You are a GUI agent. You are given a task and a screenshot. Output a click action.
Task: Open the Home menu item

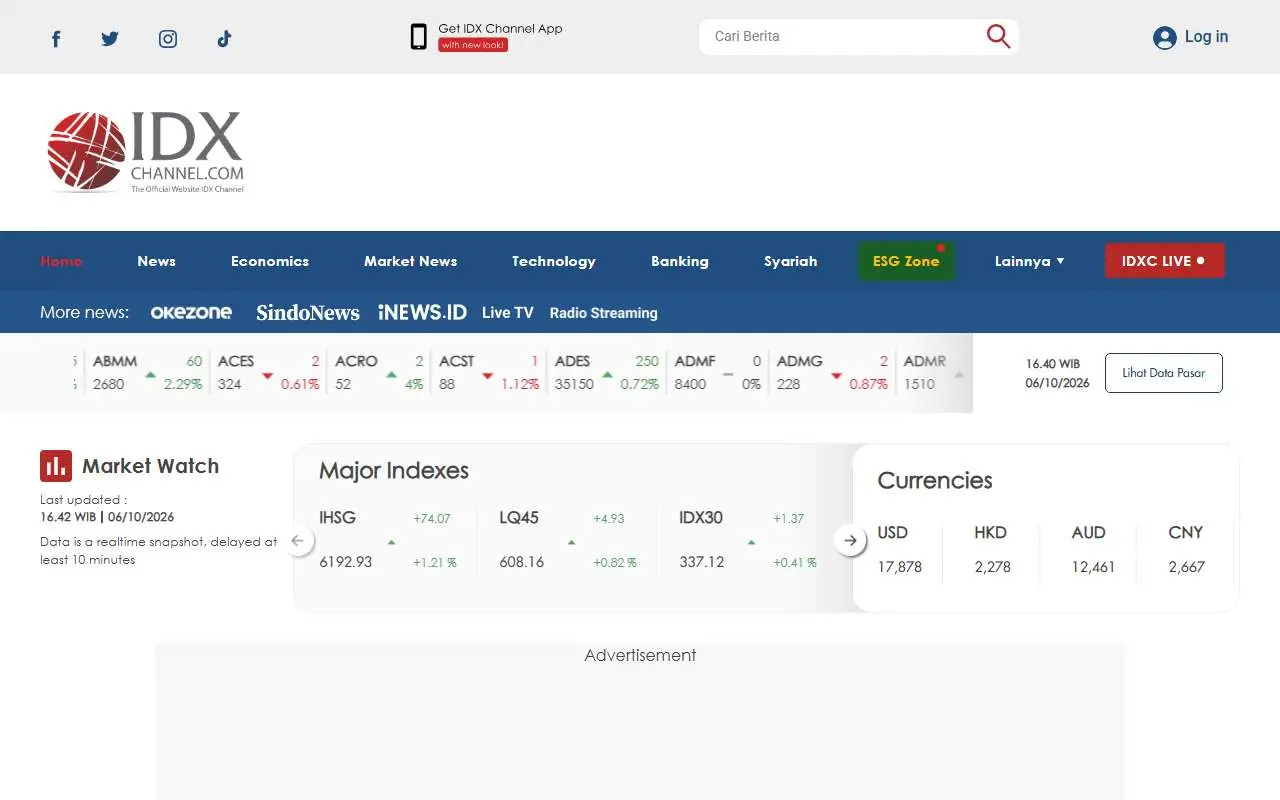[61, 261]
